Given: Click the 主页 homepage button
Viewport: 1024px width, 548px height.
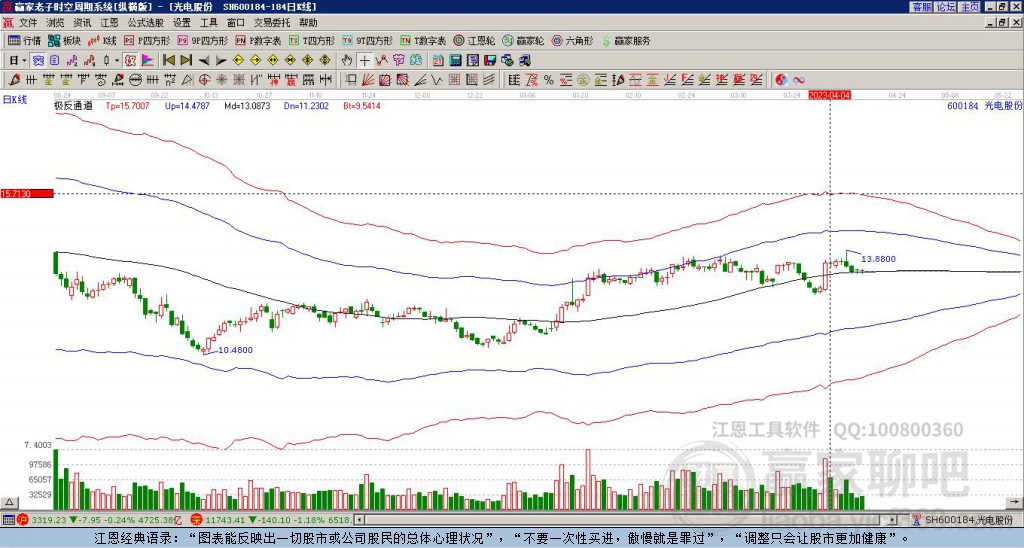Looking at the screenshot, I should click(x=969, y=7).
